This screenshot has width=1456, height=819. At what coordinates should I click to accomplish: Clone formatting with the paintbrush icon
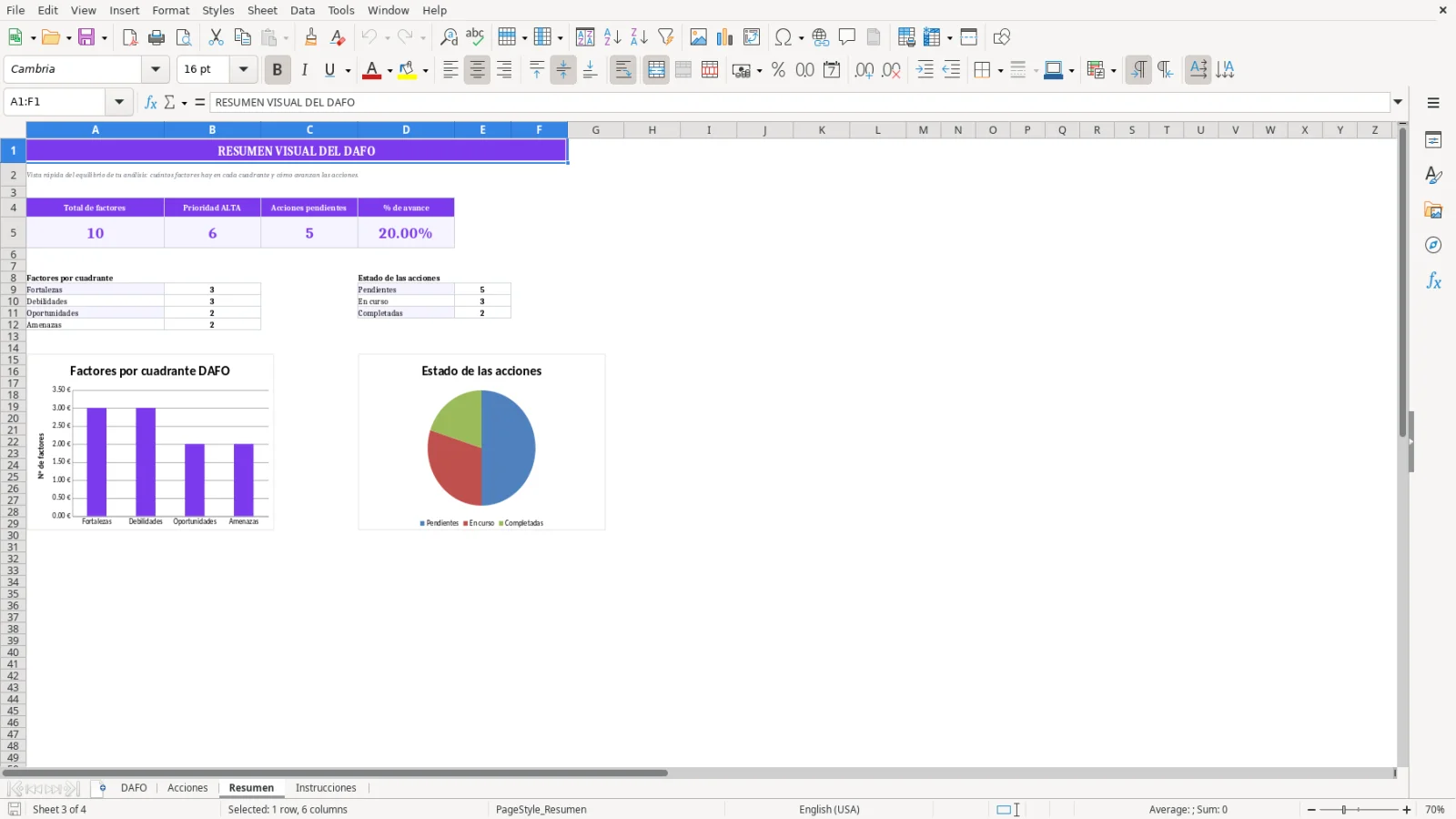(311, 37)
